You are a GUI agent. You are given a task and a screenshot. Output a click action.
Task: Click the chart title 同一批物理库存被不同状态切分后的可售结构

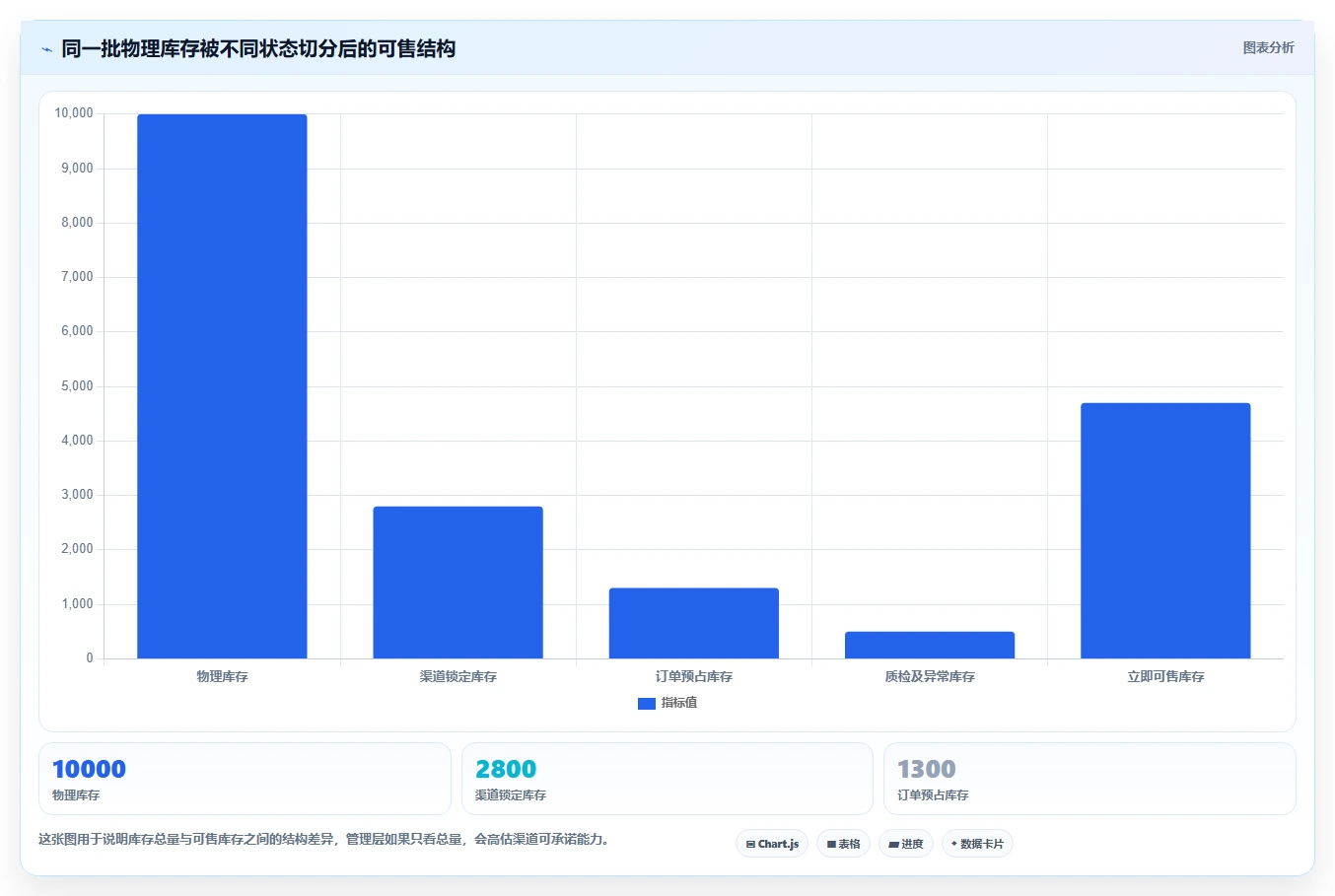(258, 49)
